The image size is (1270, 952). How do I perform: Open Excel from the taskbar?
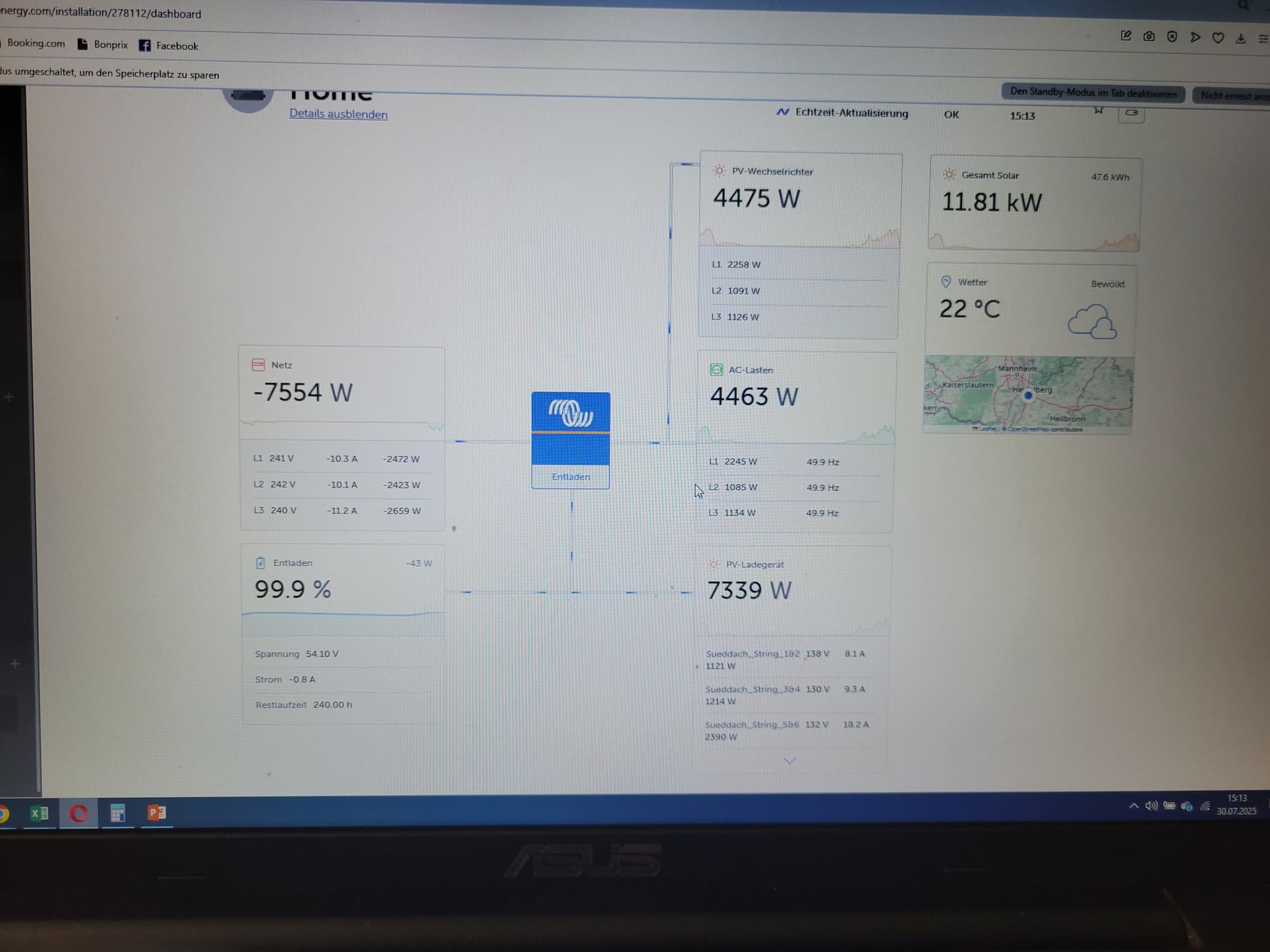coord(39,813)
